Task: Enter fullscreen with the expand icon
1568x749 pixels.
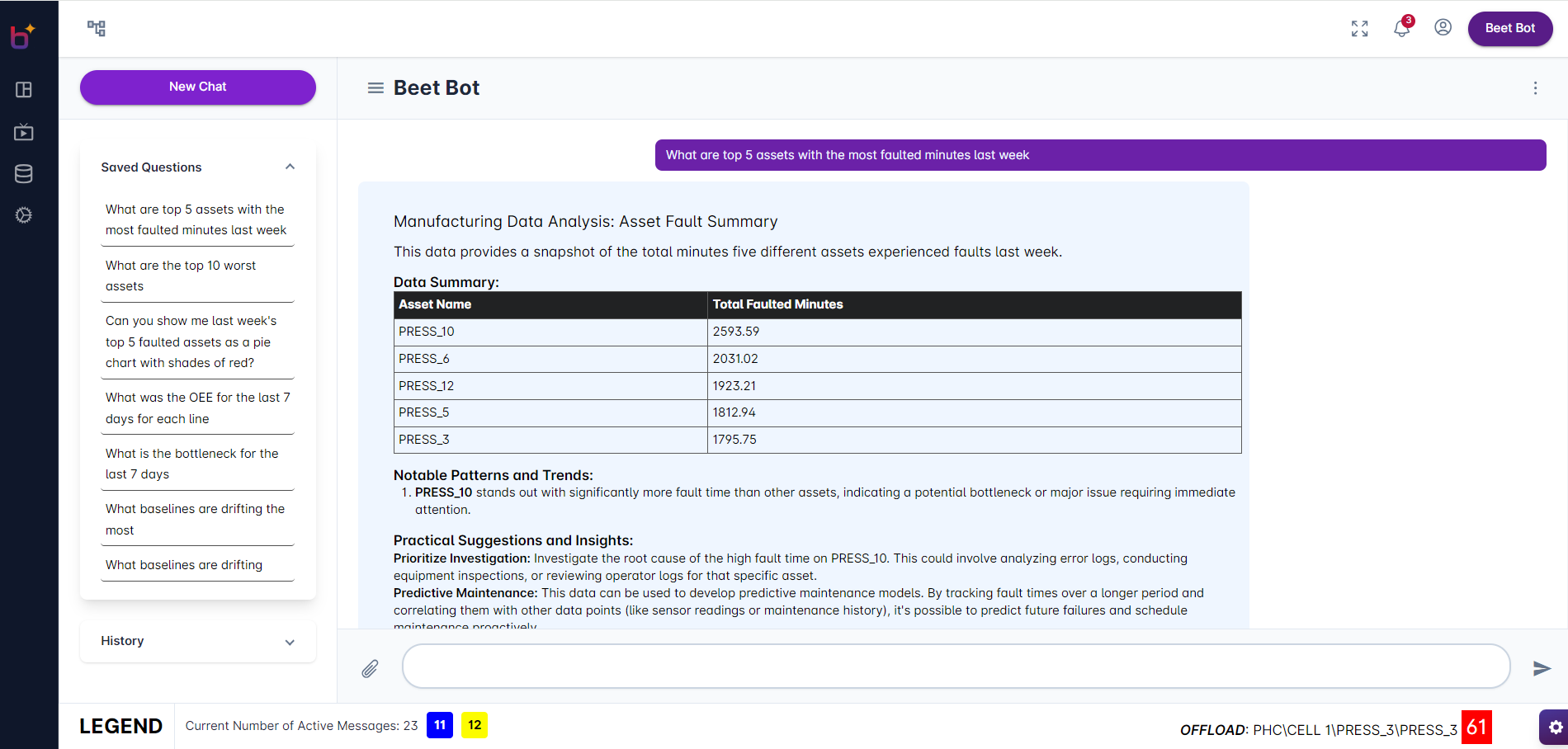Action: pos(1359,29)
